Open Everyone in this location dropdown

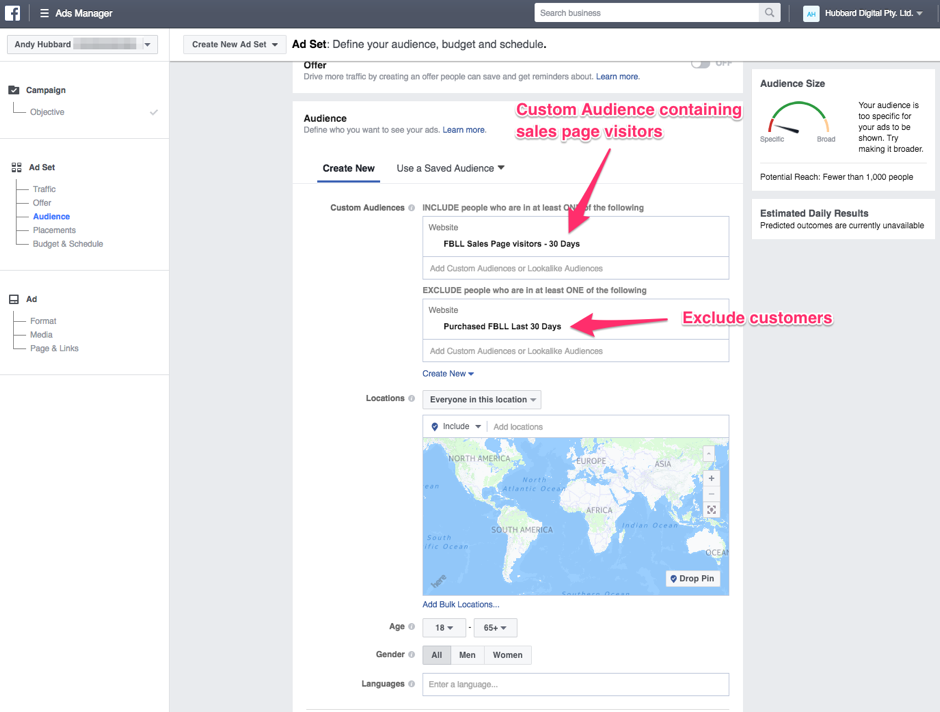point(481,400)
